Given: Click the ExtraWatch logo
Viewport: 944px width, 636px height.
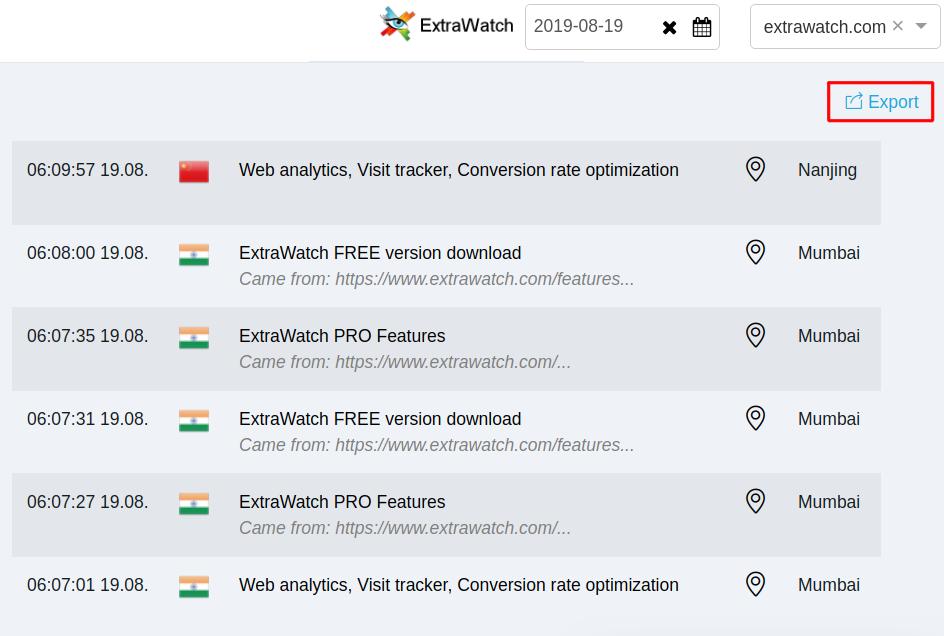Looking at the screenshot, I should (446, 25).
